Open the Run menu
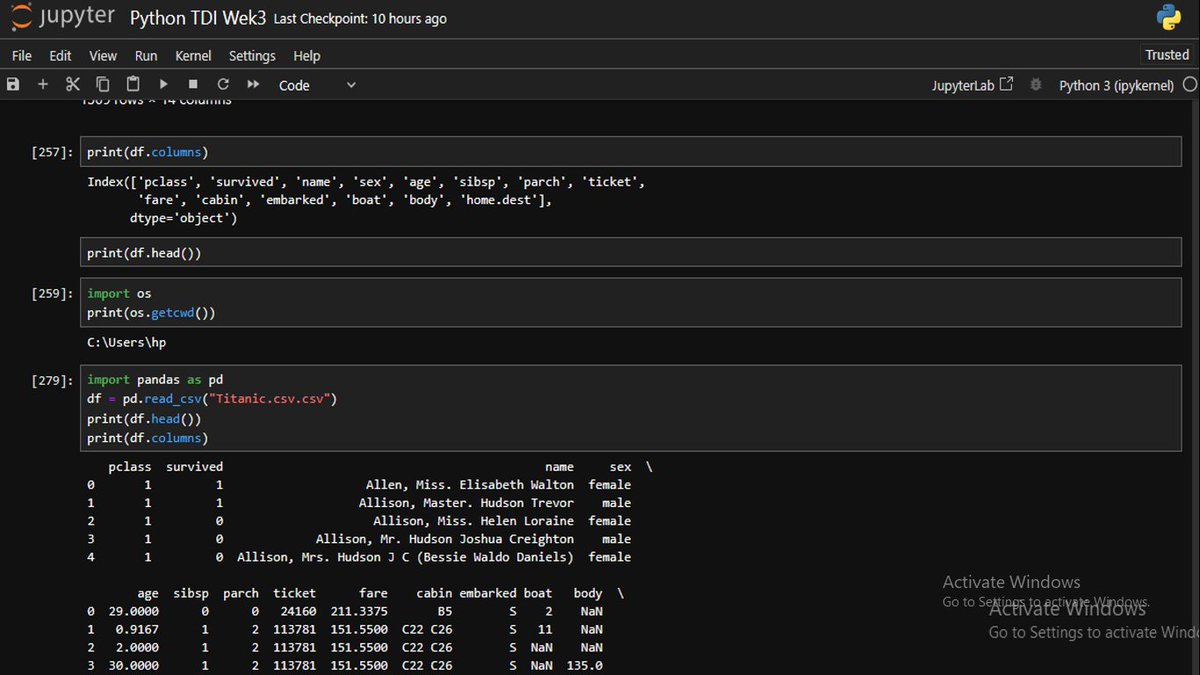Viewport: 1200px width, 675px height. (x=146, y=56)
